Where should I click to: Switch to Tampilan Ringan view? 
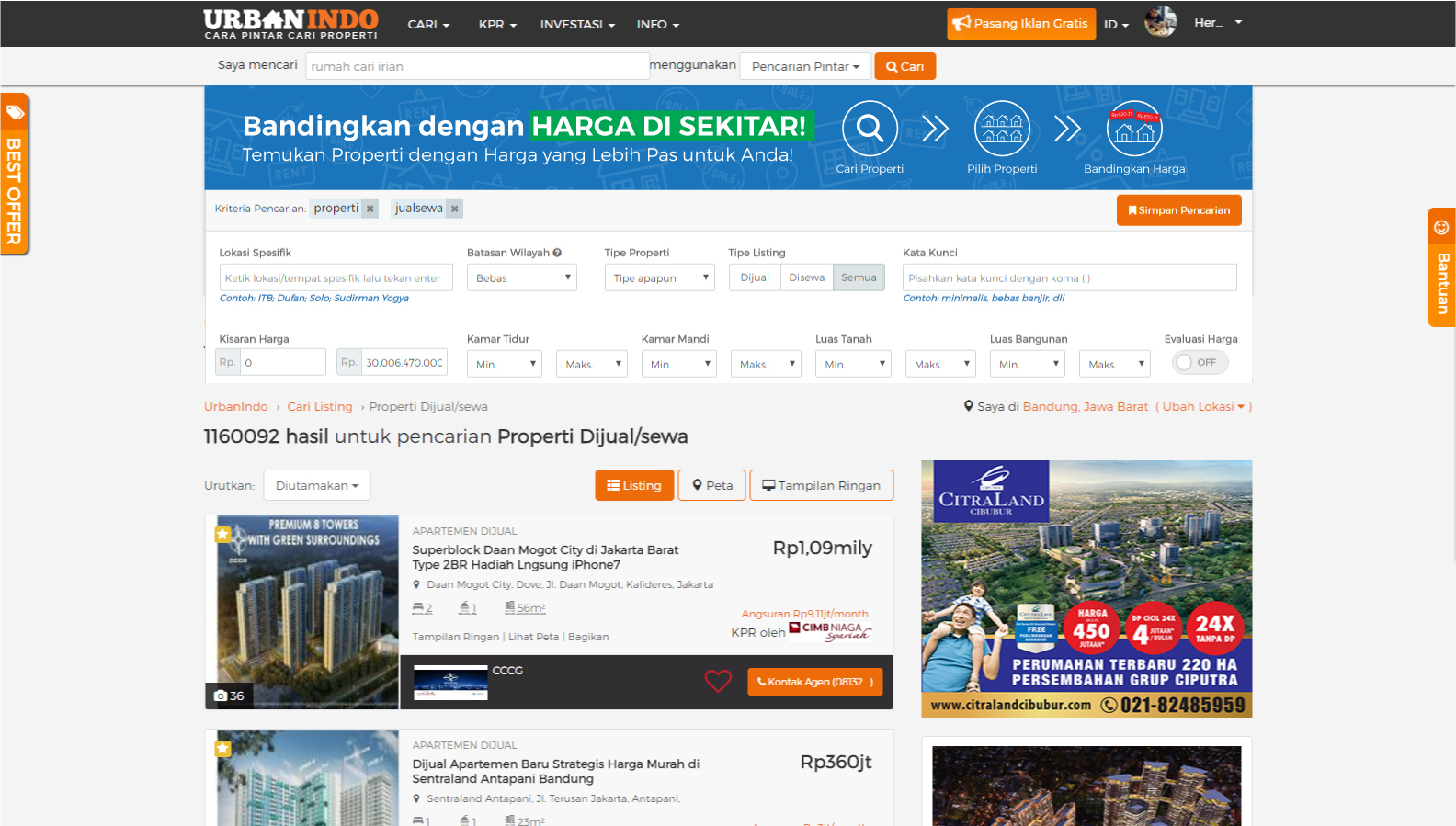(821, 485)
